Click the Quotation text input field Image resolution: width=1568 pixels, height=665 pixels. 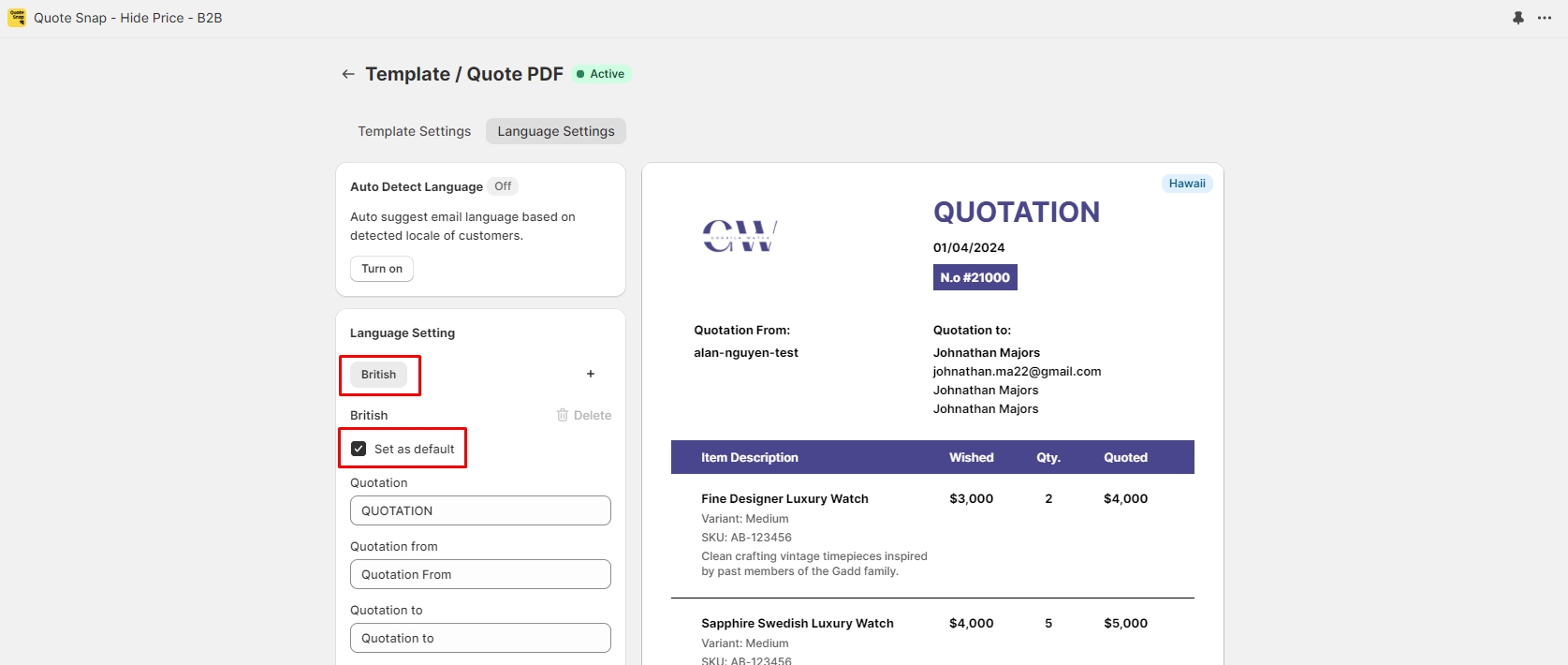pos(480,510)
